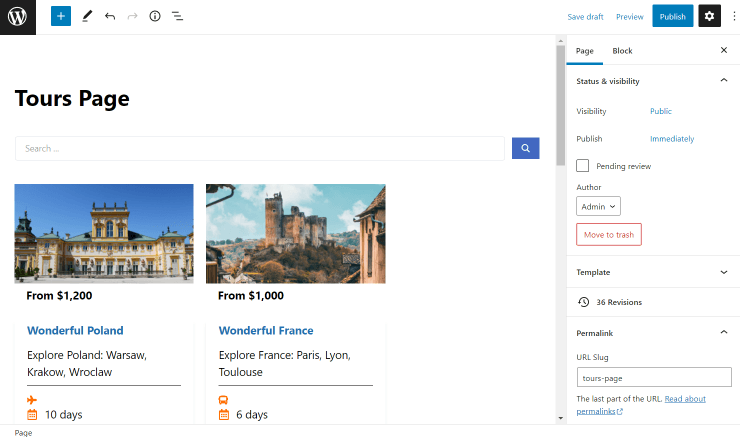Click Move to trash button
The image size is (740, 437).
(609, 235)
